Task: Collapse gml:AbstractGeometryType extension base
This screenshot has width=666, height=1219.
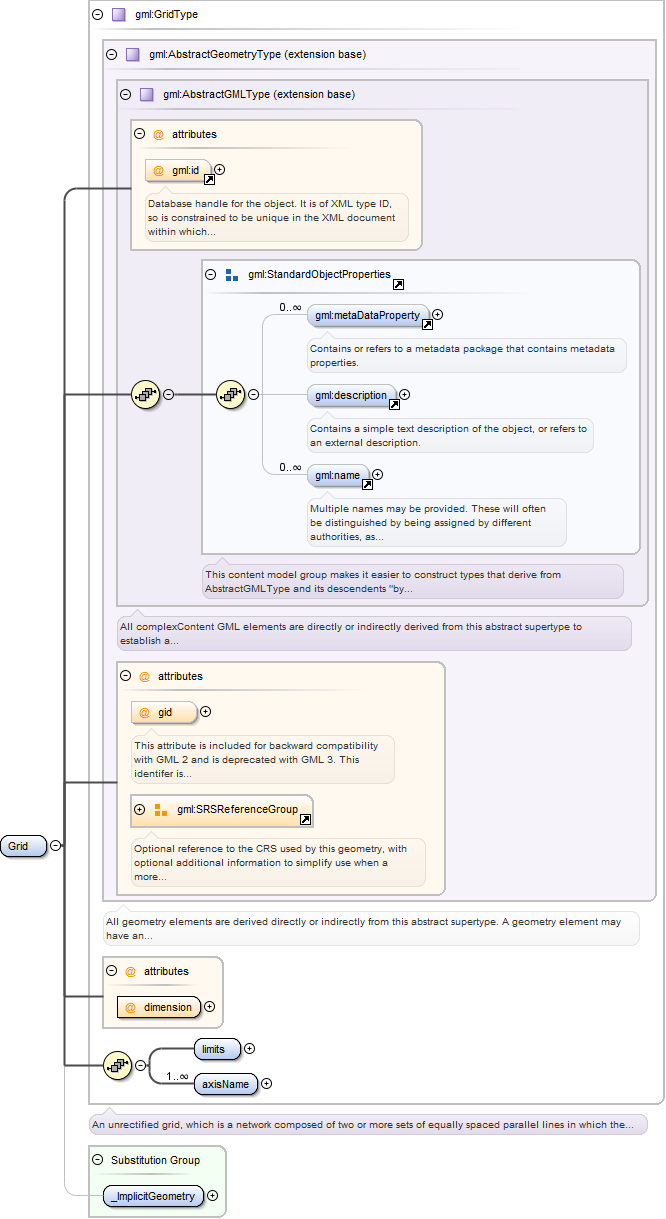Action: 111,54
